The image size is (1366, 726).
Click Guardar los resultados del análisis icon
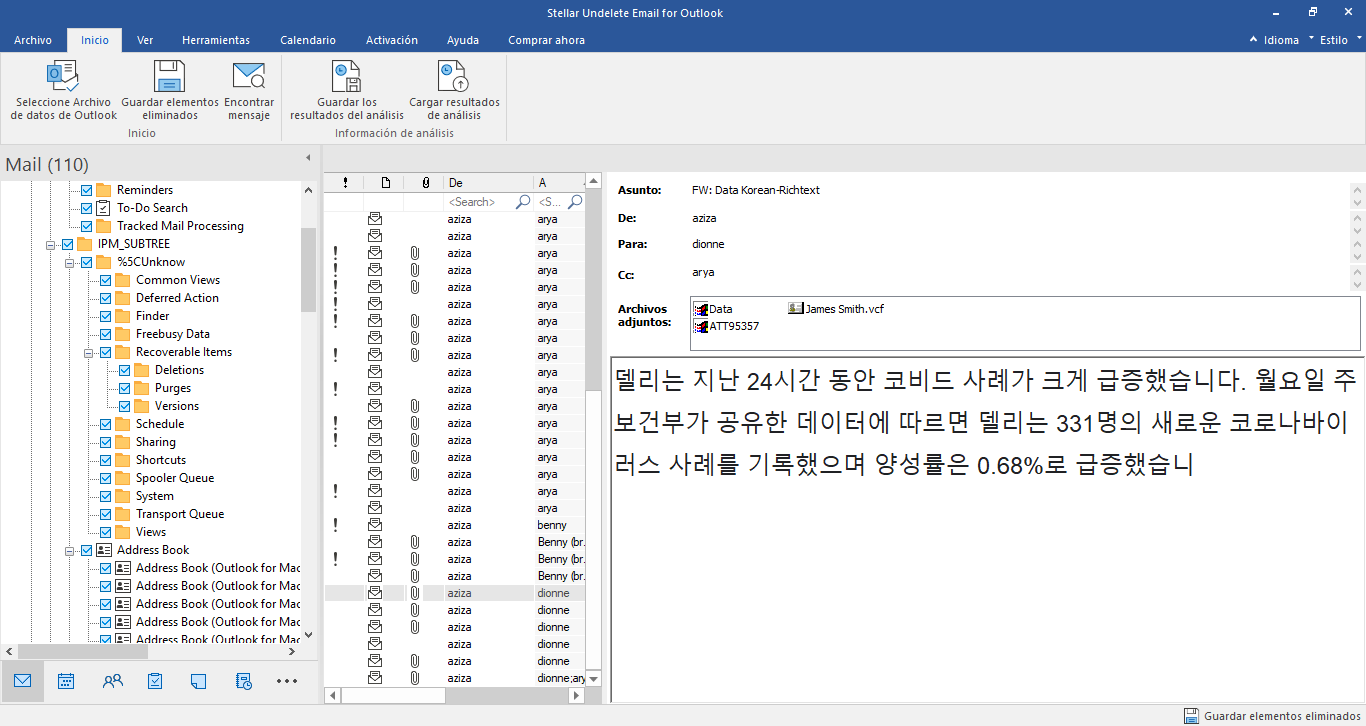coord(347,77)
